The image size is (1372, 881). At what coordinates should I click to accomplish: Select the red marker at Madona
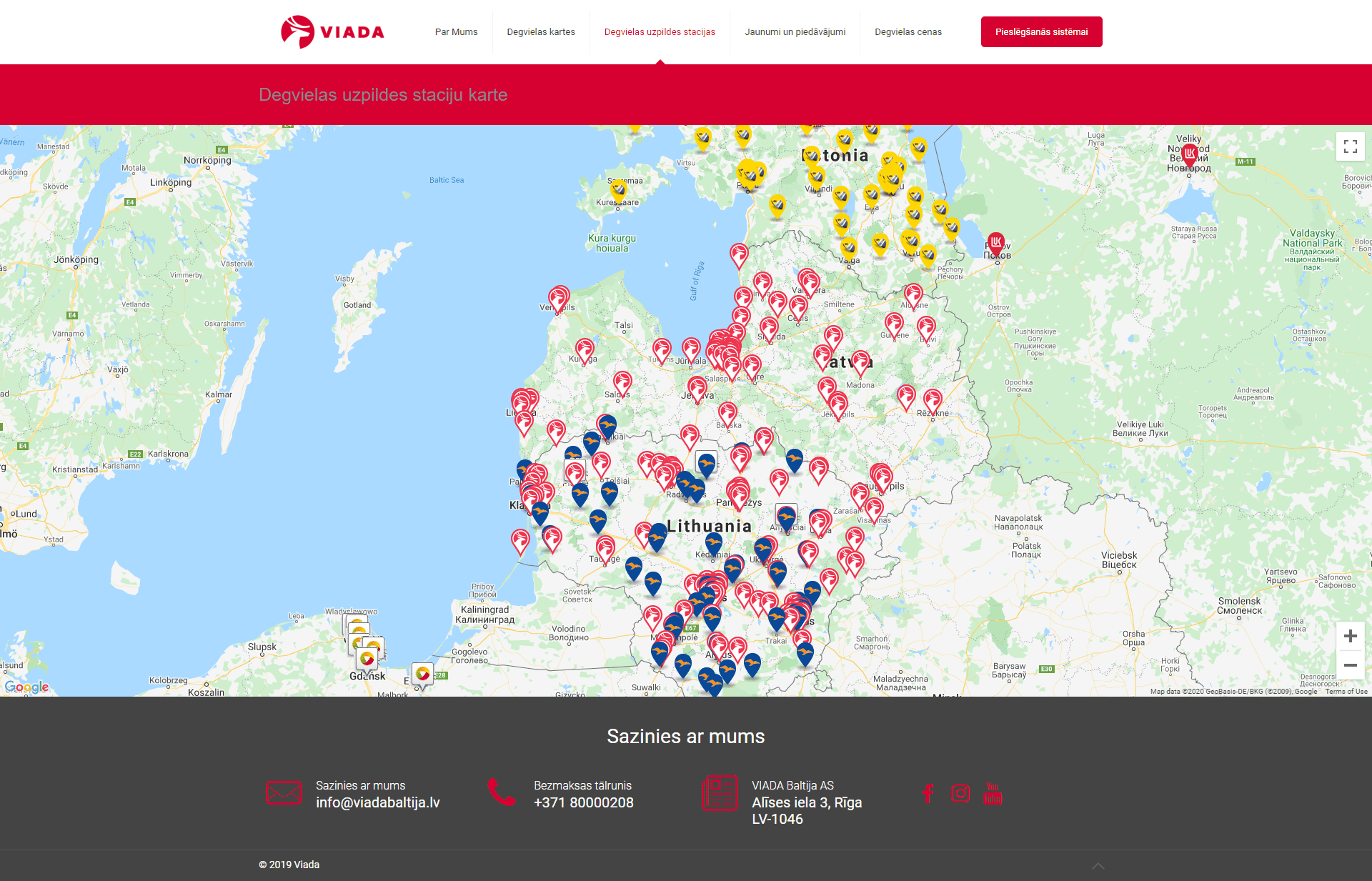[861, 363]
